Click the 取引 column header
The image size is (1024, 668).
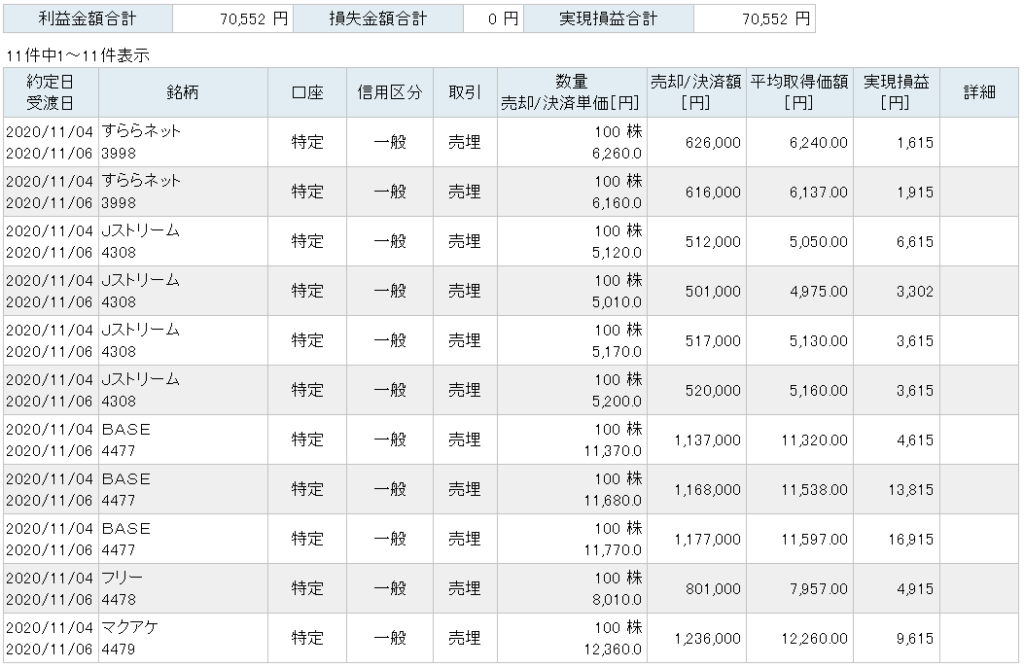[x=465, y=93]
